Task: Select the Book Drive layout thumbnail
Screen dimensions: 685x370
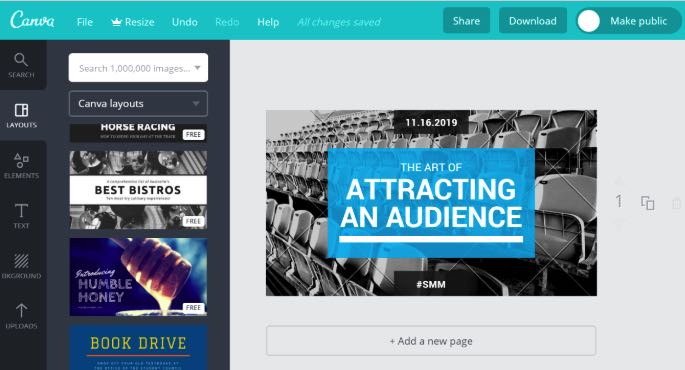Action: pos(138,347)
